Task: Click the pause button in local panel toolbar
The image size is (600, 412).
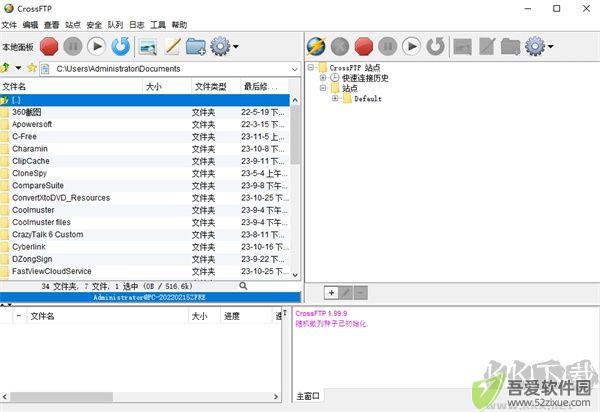Action: [73, 46]
